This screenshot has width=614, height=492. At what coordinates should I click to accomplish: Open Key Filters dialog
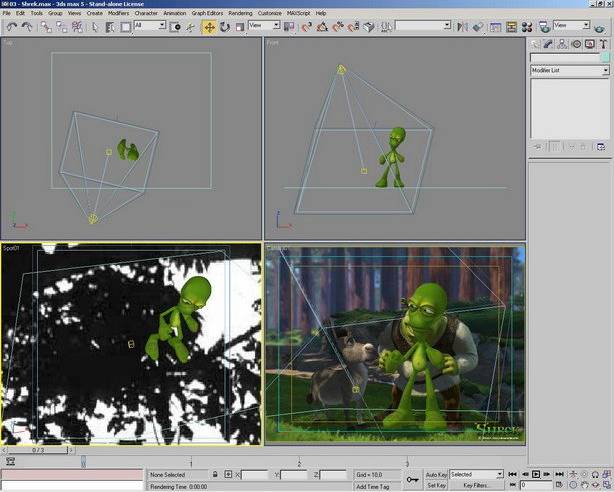click(475, 485)
